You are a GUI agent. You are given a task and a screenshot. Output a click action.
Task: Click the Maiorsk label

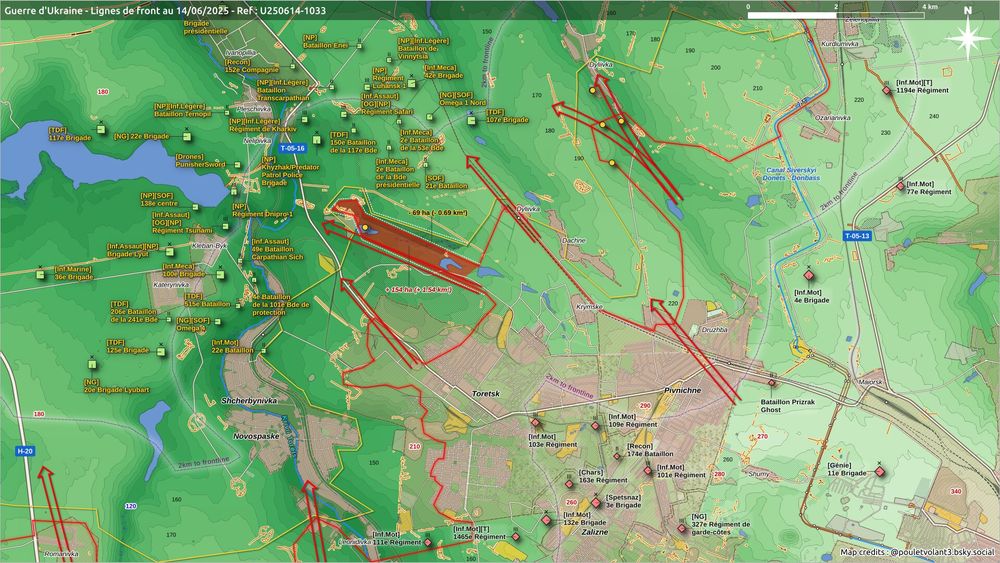tap(871, 382)
